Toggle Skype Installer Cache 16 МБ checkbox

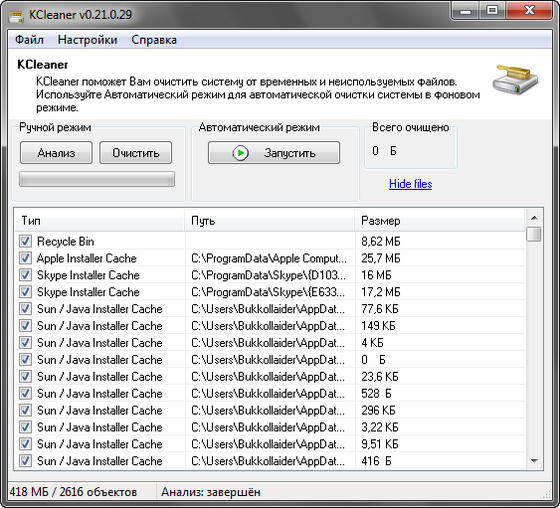pyautogui.click(x=25, y=275)
